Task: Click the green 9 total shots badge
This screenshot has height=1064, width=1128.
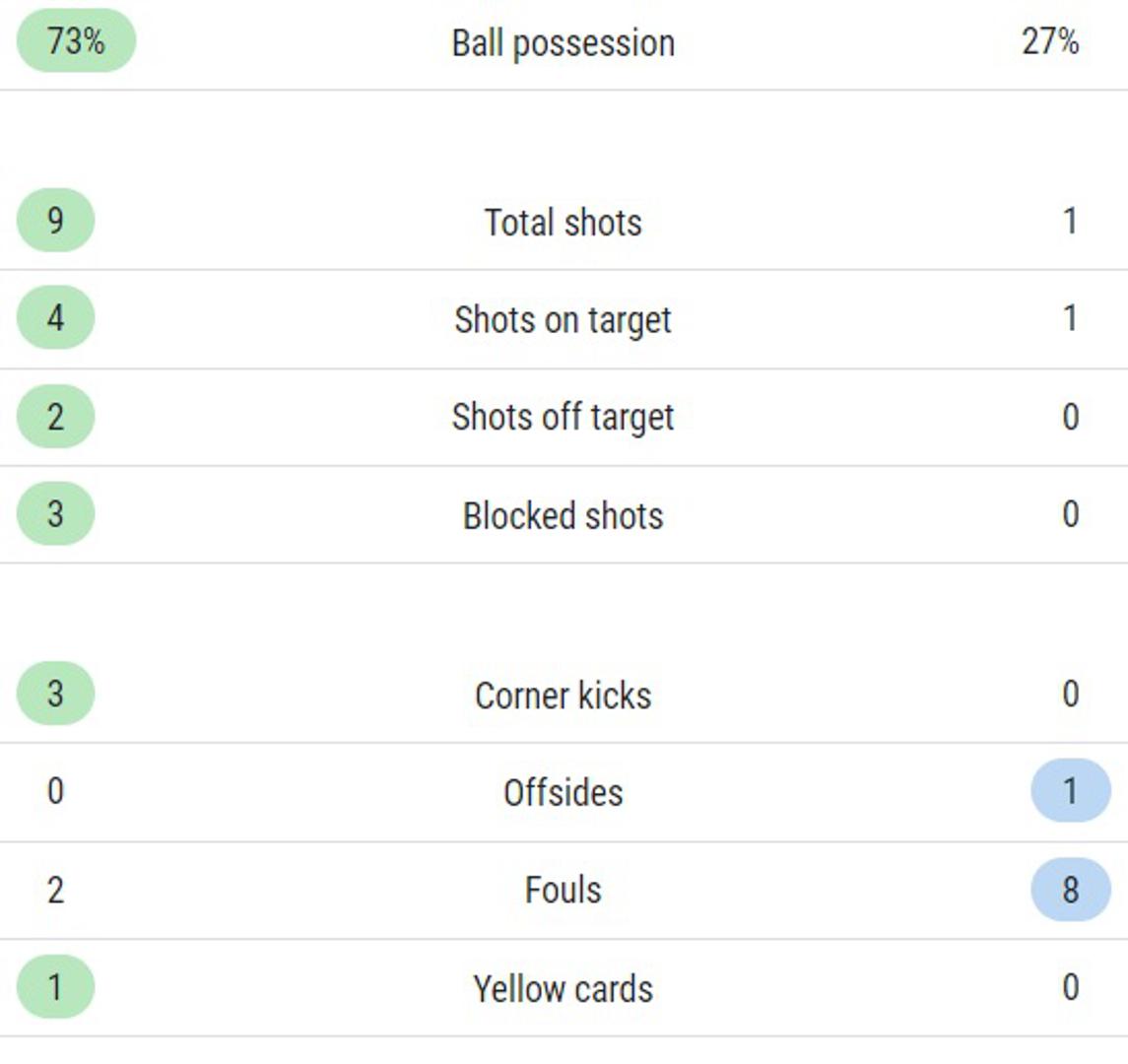Action: [x=55, y=220]
